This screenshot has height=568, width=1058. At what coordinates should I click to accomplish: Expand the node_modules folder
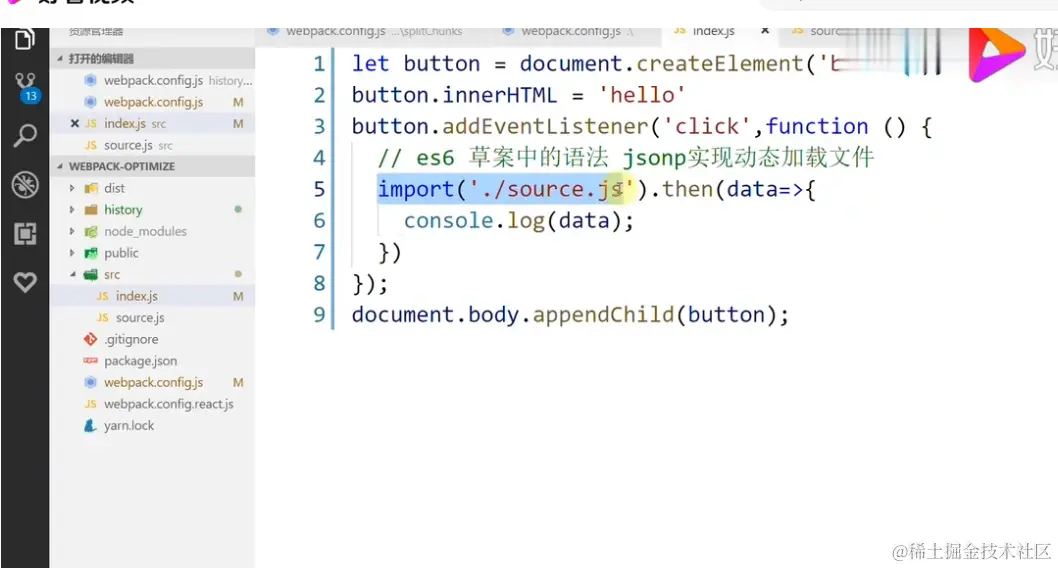click(x=72, y=231)
